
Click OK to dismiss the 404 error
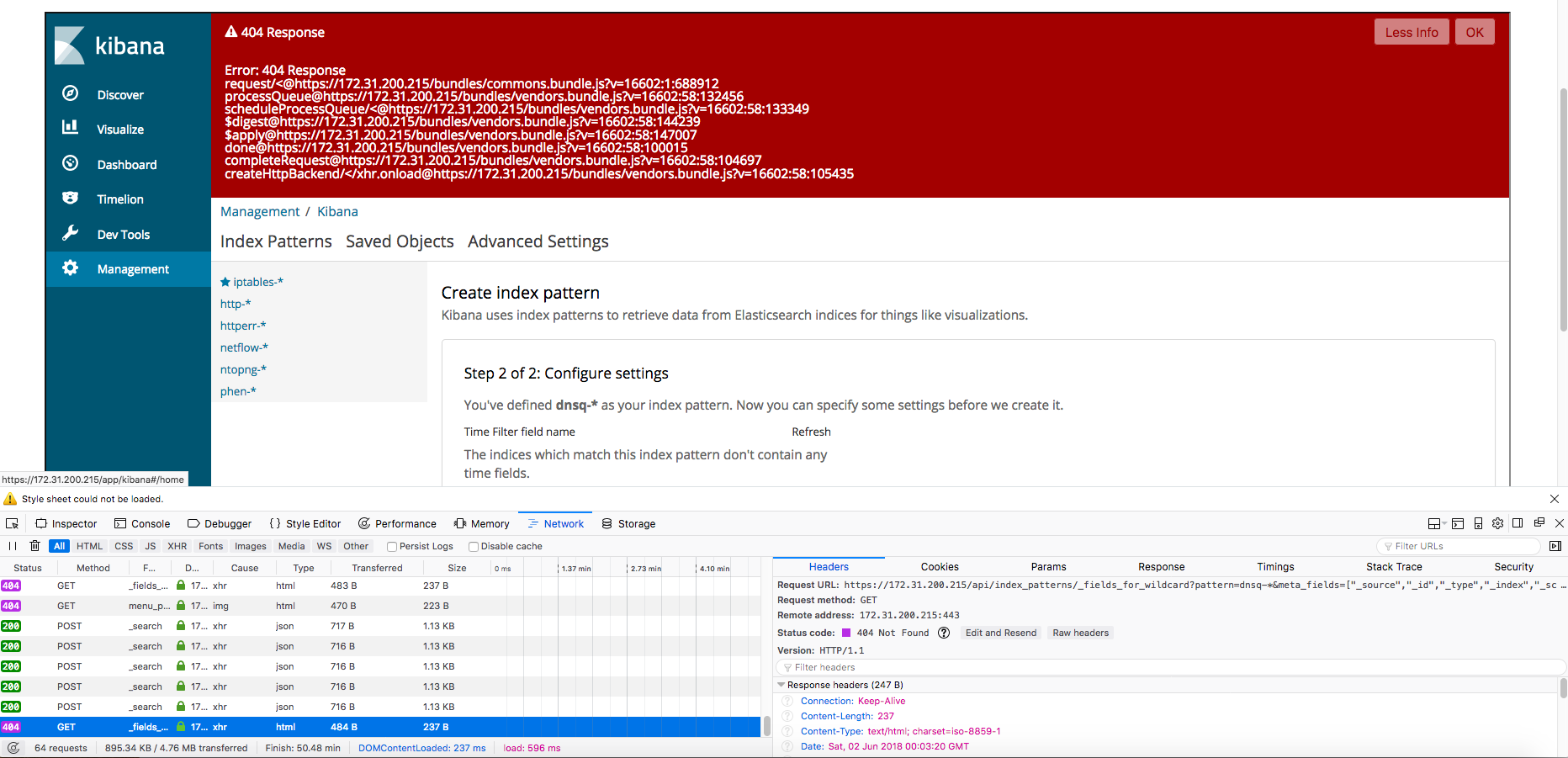pos(1475,32)
